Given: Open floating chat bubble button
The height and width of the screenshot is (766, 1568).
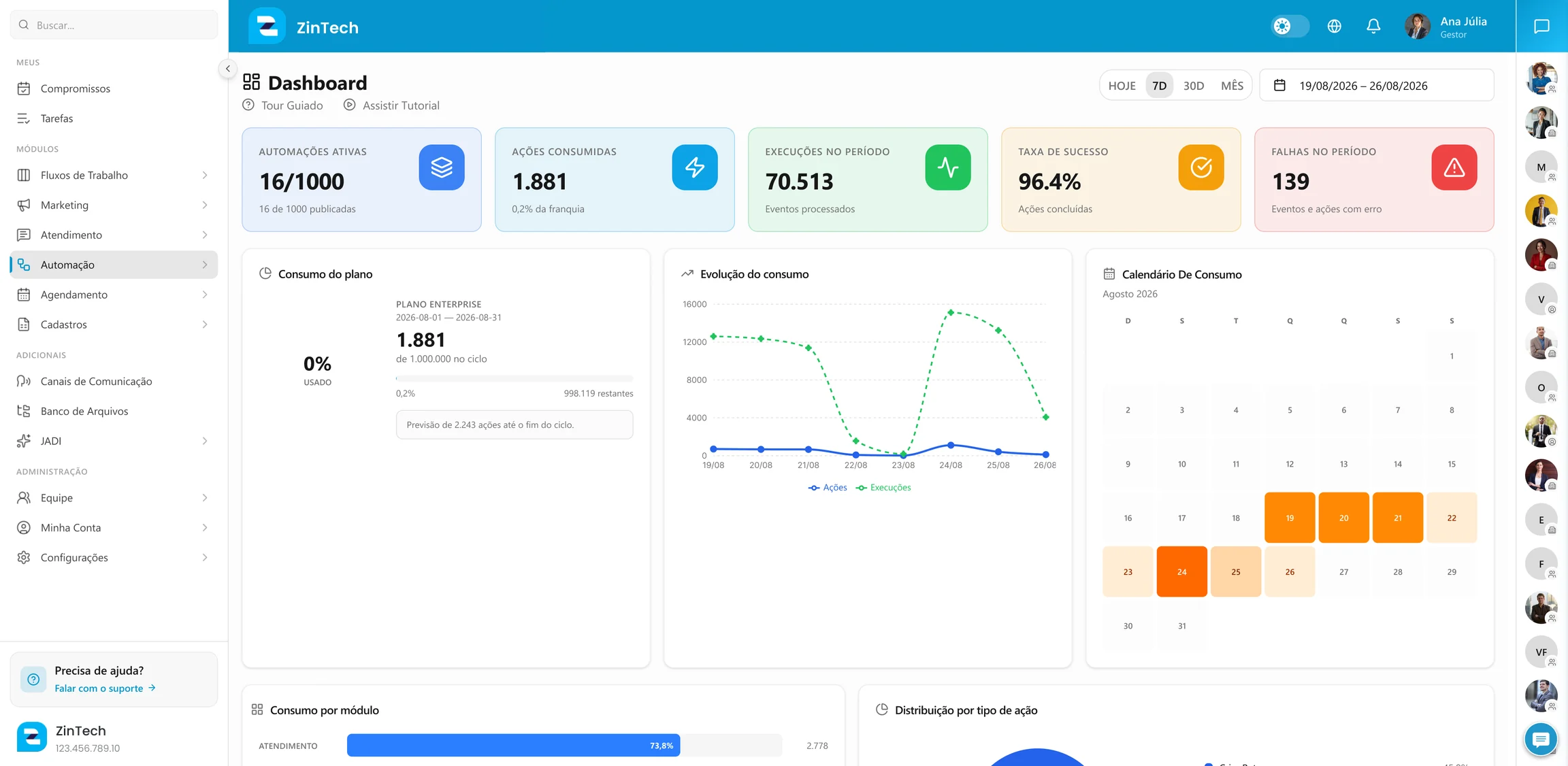Looking at the screenshot, I should (1541, 739).
